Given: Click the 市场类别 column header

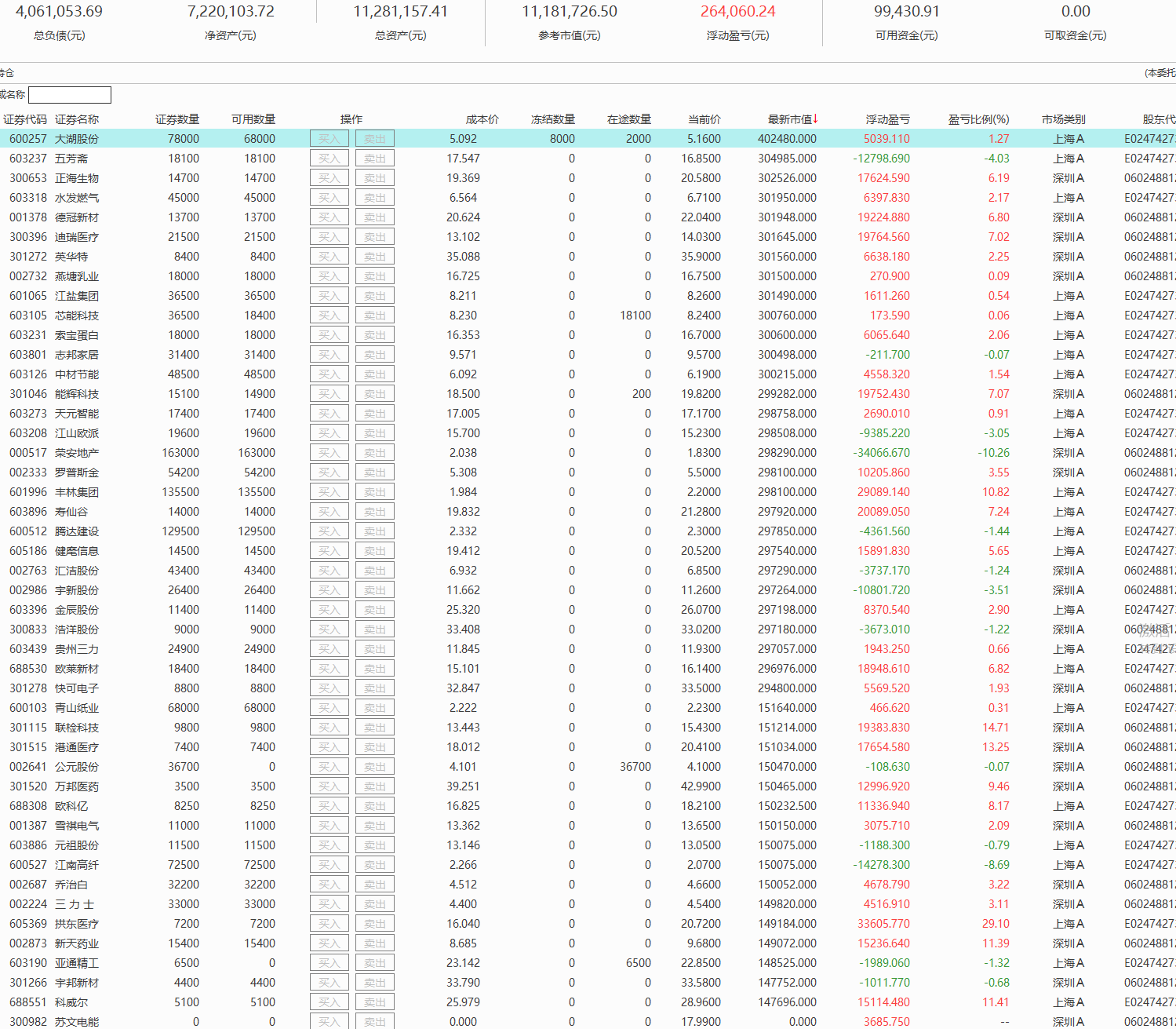Looking at the screenshot, I should pyautogui.click(x=1063, y=119).
